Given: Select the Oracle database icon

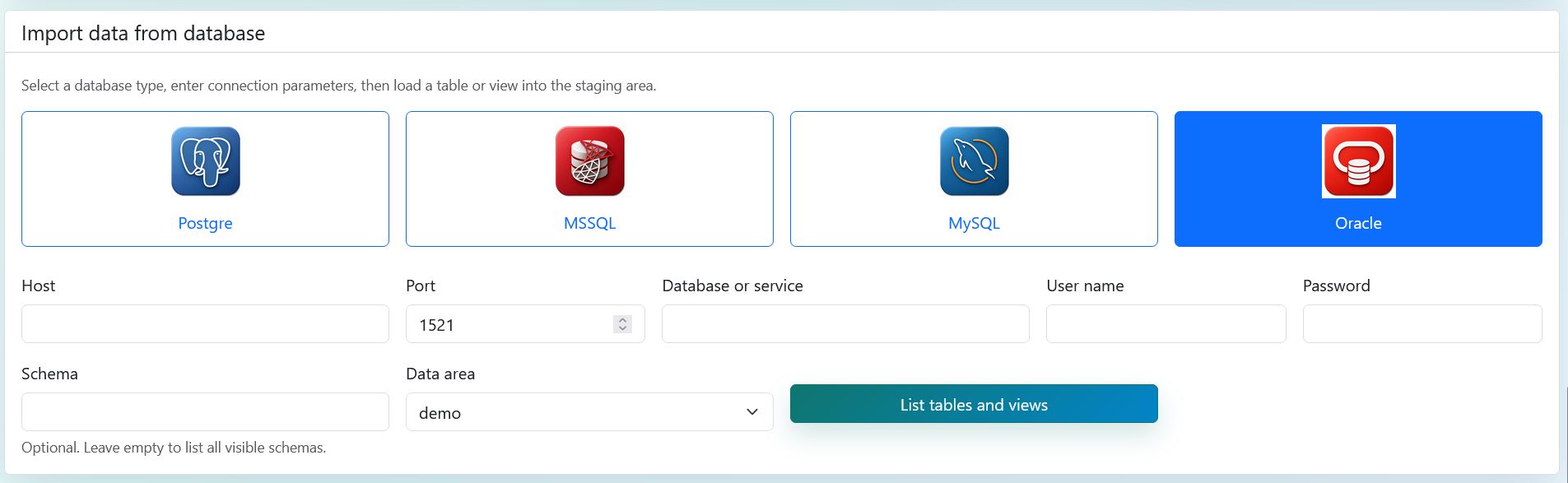Looking at the screenshot, I should click(1358, 161).
